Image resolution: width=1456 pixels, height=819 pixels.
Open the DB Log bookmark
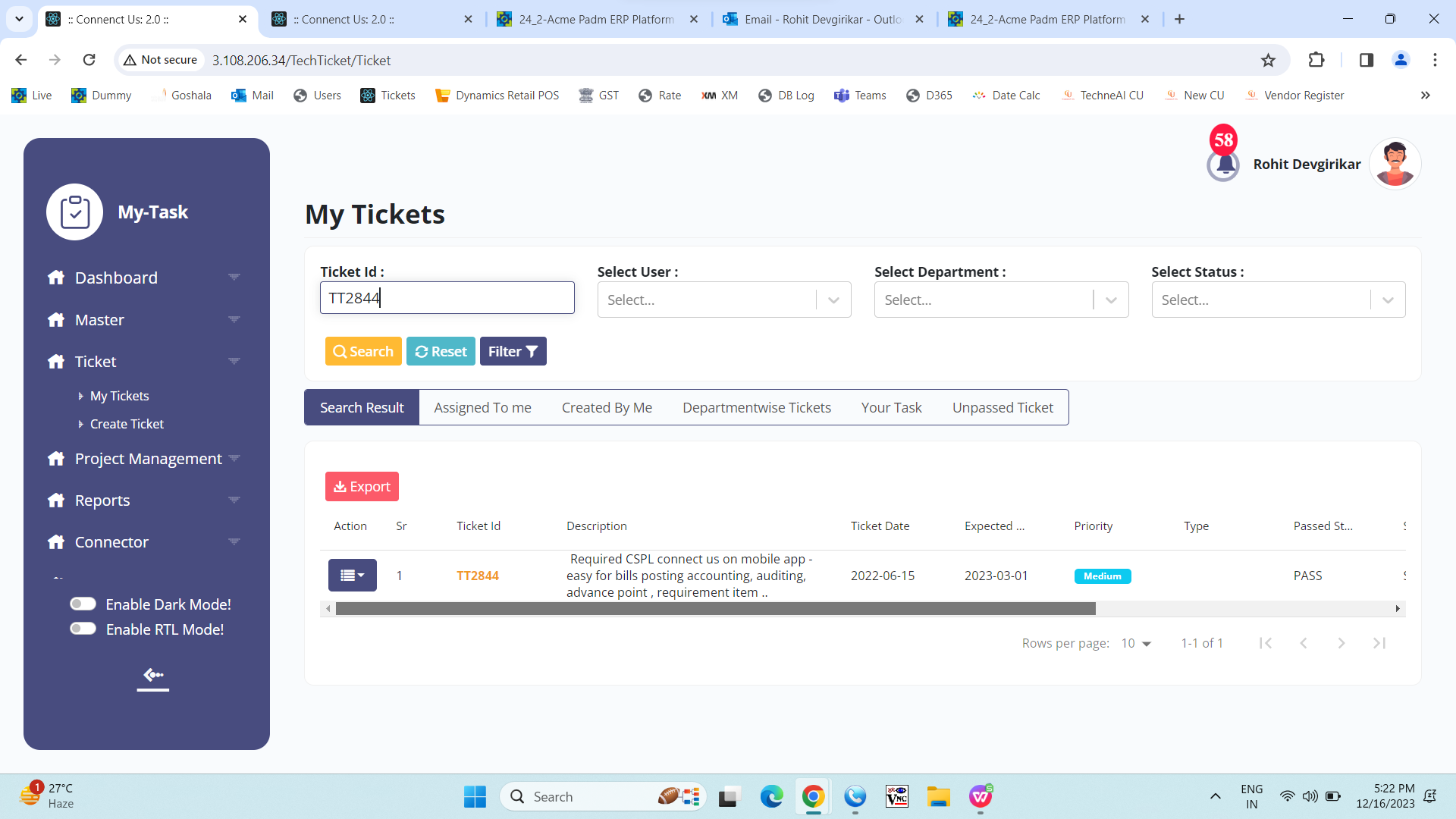click(786, 96)
